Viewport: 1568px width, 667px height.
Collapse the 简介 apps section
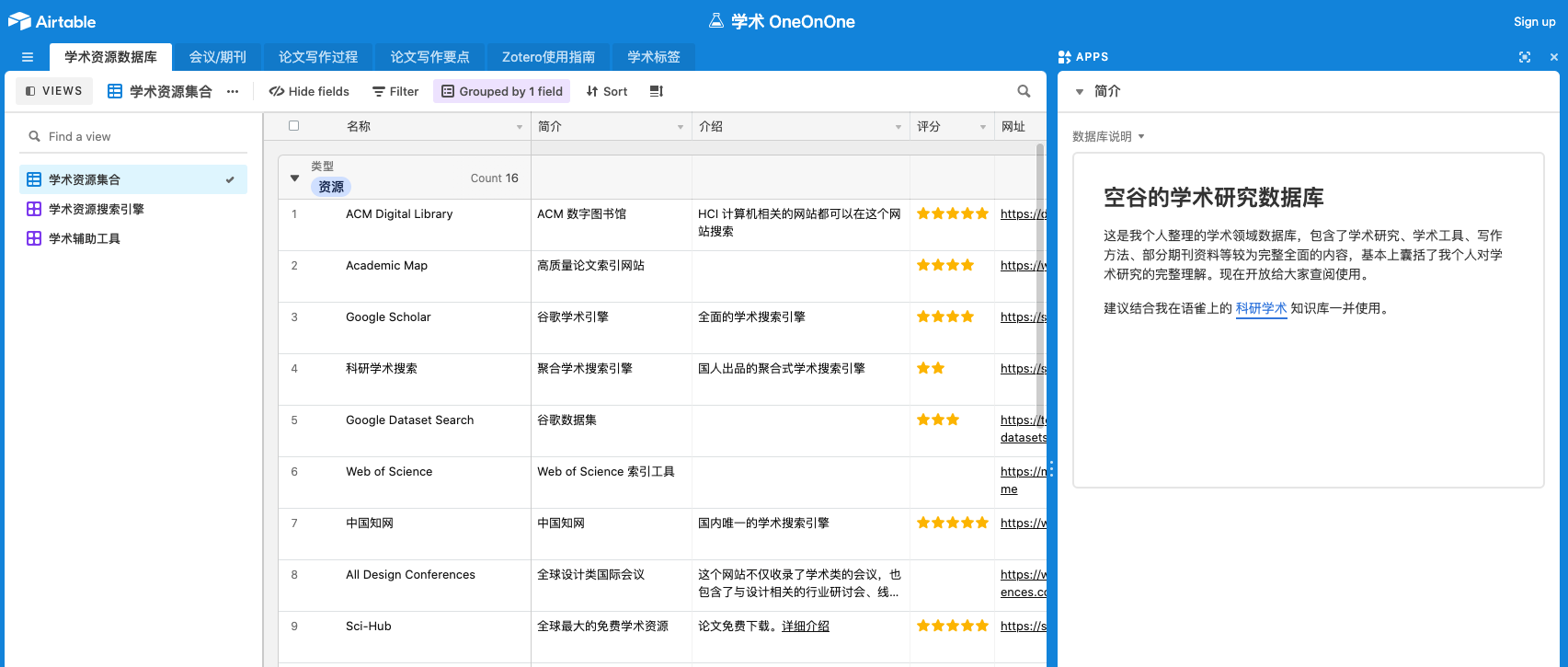1080,92
